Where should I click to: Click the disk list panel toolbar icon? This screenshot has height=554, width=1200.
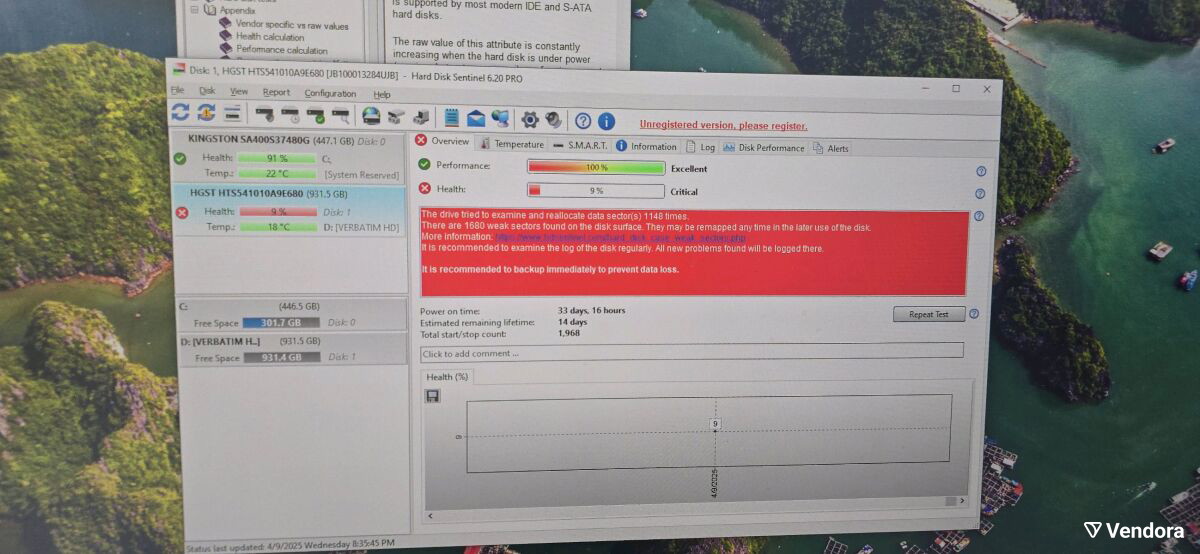tap(232, 114)
